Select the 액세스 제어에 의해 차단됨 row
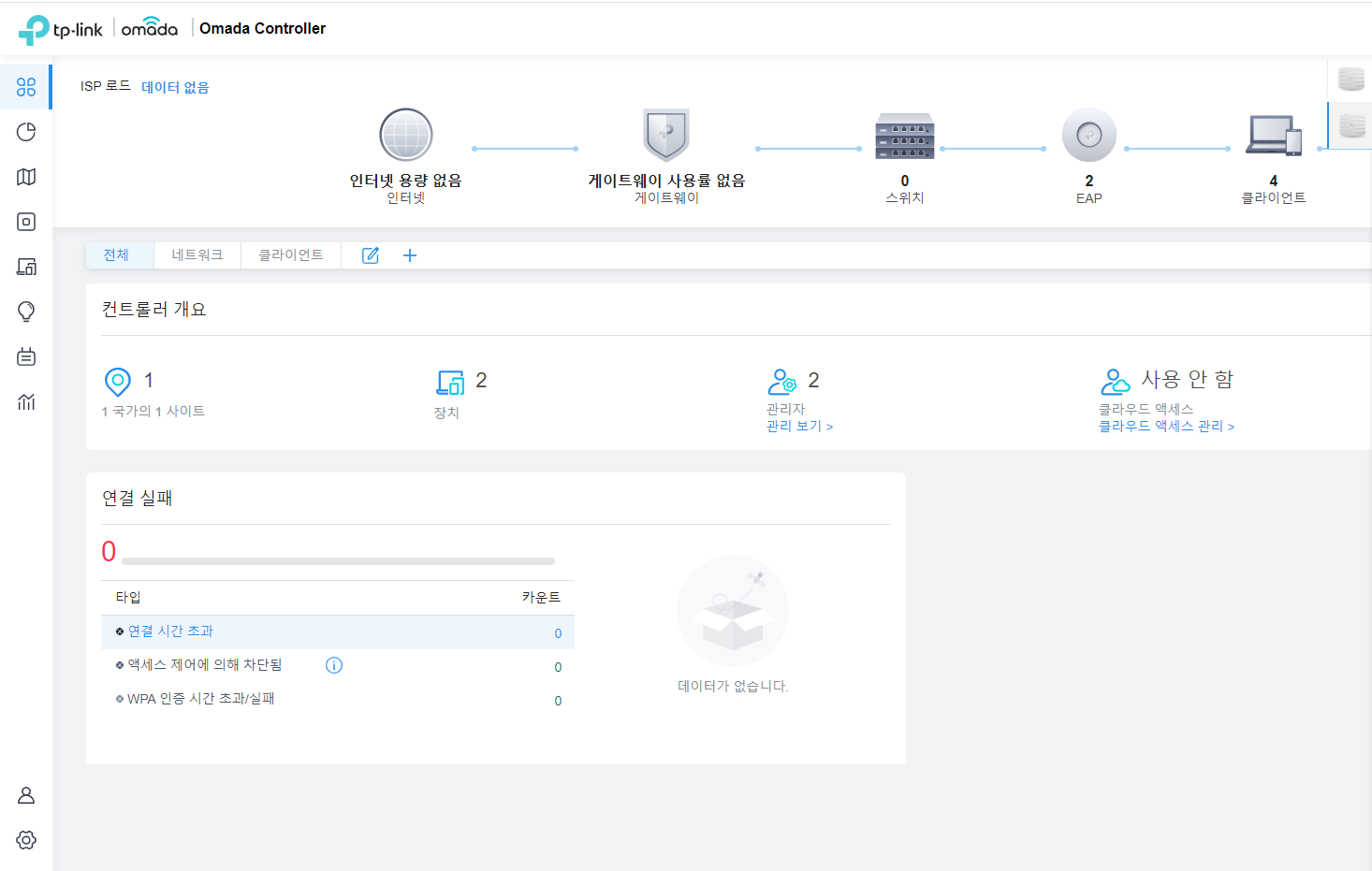Viewport: 1372px width, 871px height. click(338, 665)
